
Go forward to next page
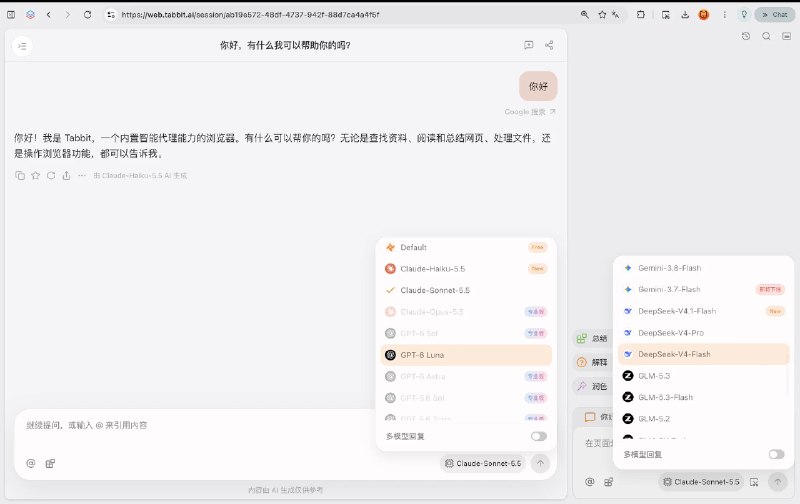[67, 15]
